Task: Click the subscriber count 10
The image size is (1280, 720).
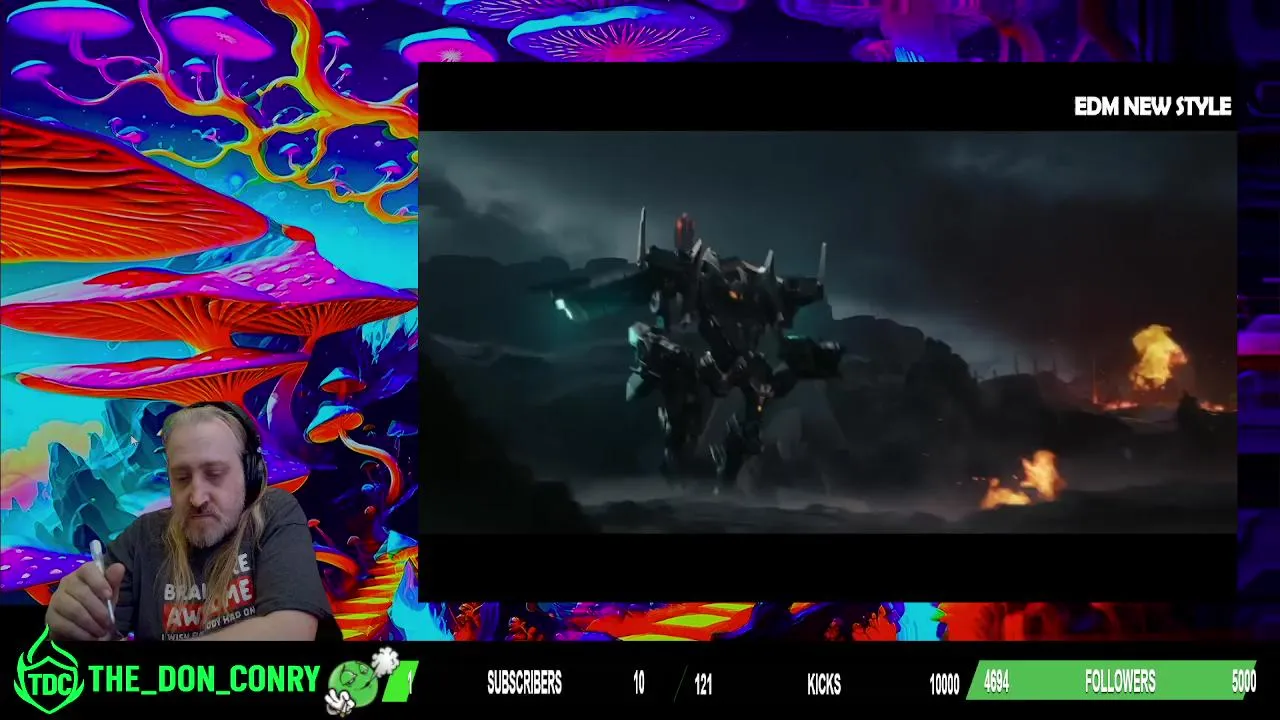Action: point(638,684)
